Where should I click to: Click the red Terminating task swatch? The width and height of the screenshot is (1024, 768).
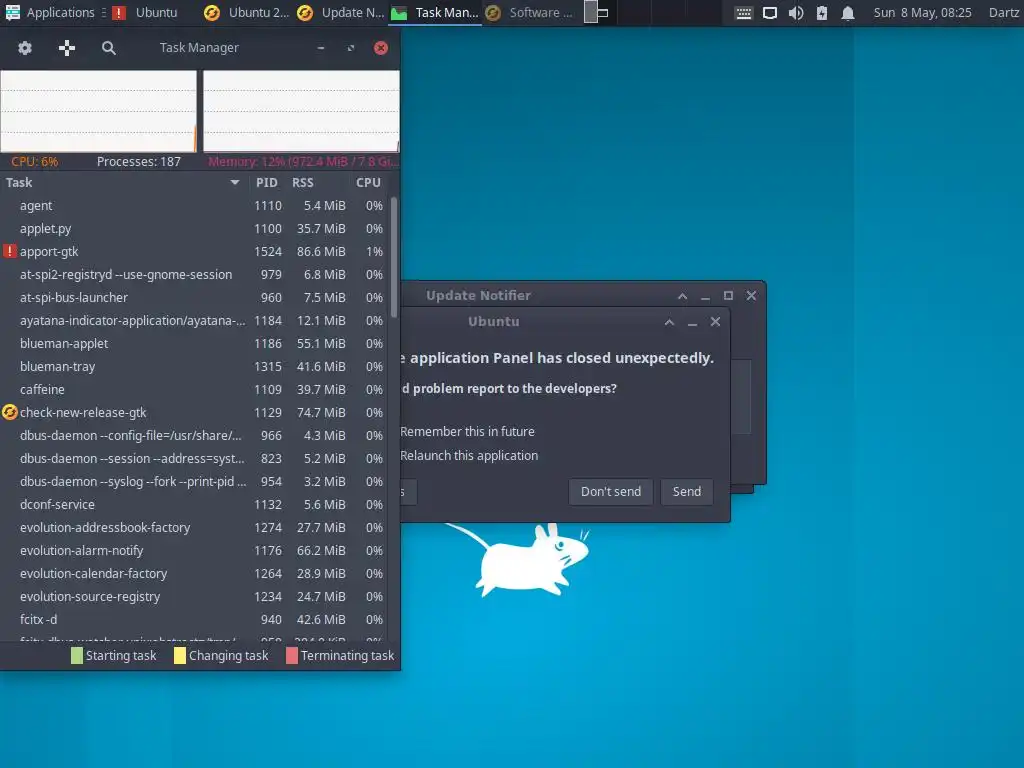(292, 656)
